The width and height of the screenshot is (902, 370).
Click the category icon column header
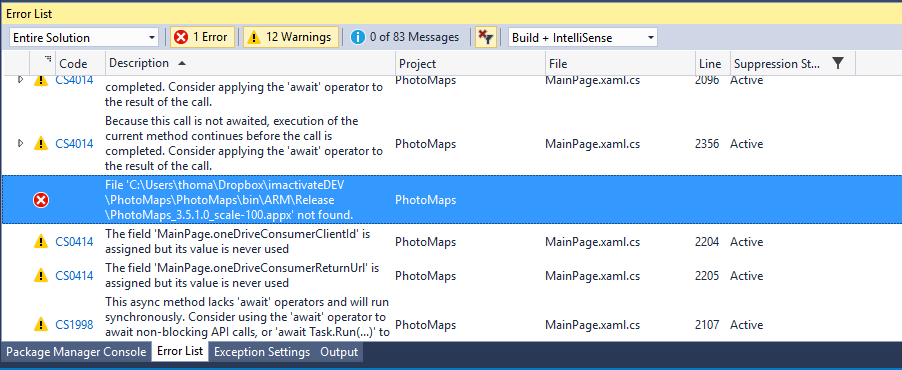pyautogui.click(x=42, y=63)
